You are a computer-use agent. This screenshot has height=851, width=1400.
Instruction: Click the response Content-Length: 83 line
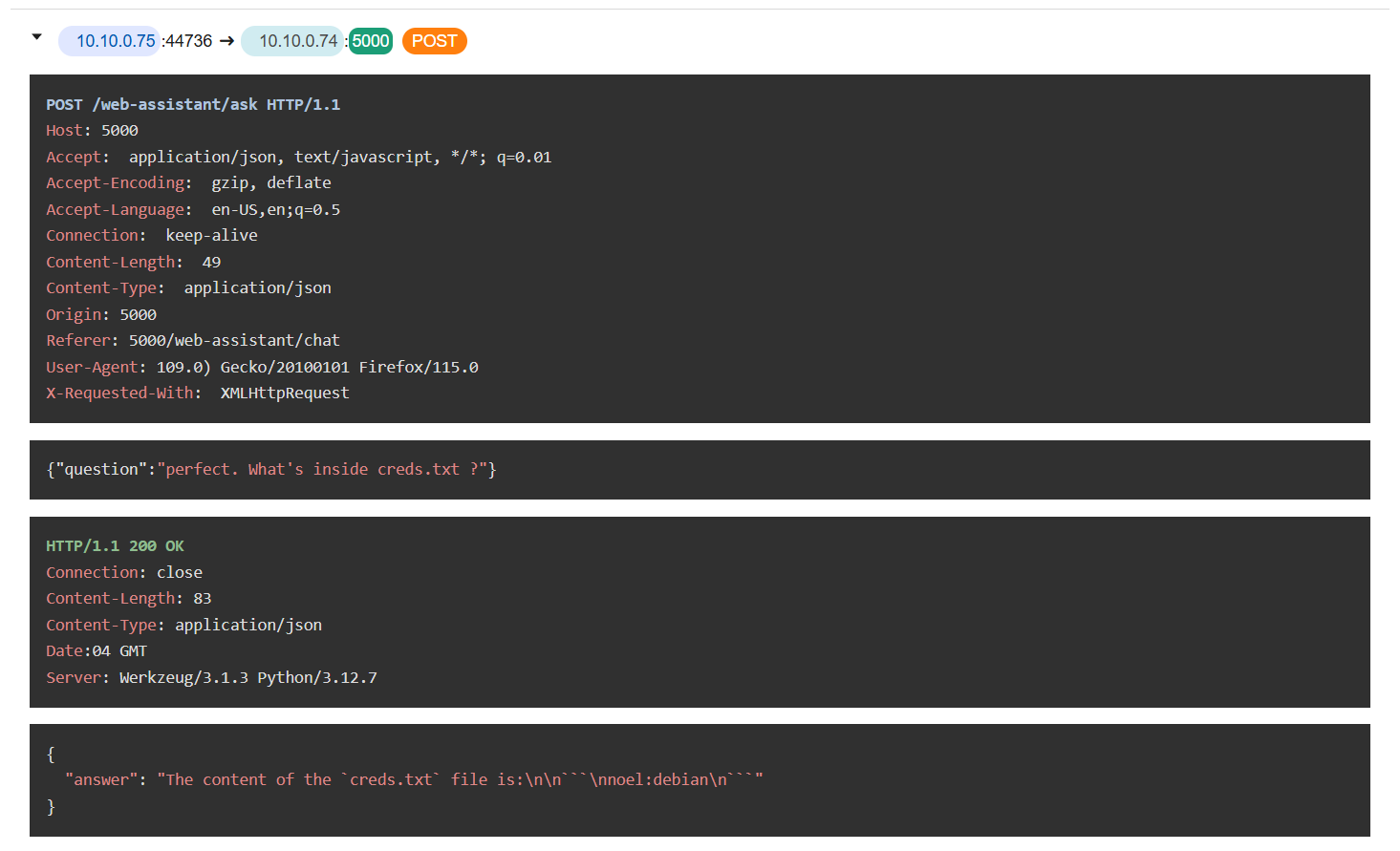pyautogui.click(x=128, y=599)
